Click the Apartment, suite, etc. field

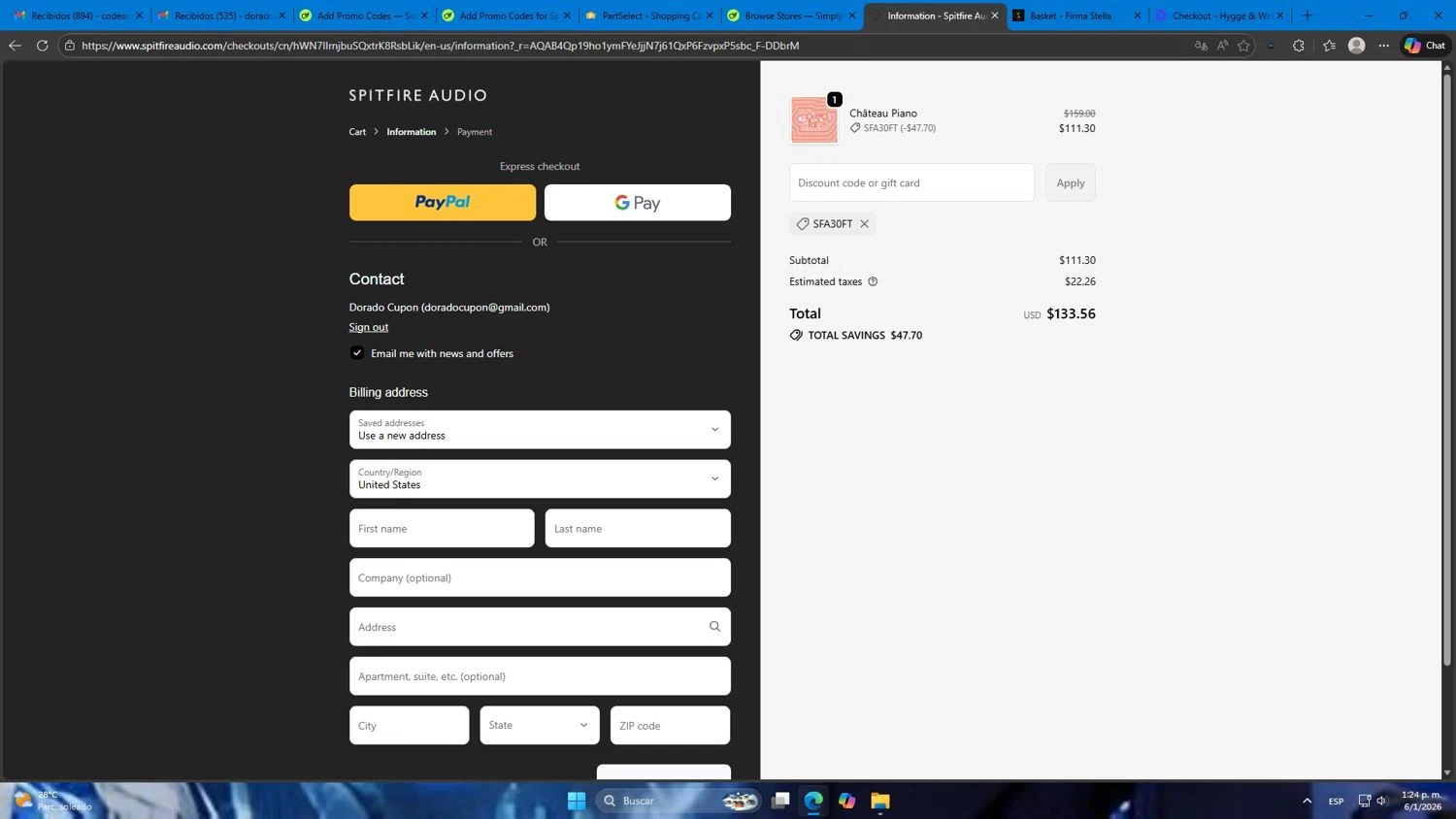tap(540, 676)
